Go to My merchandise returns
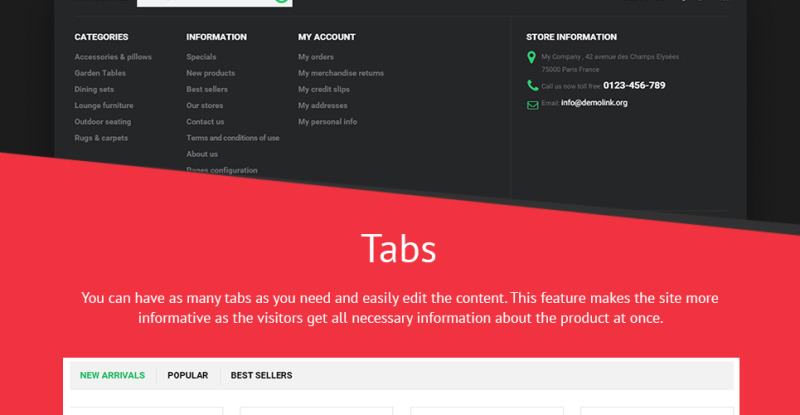Screen dimensions: 800x415 tap(341, 73)
